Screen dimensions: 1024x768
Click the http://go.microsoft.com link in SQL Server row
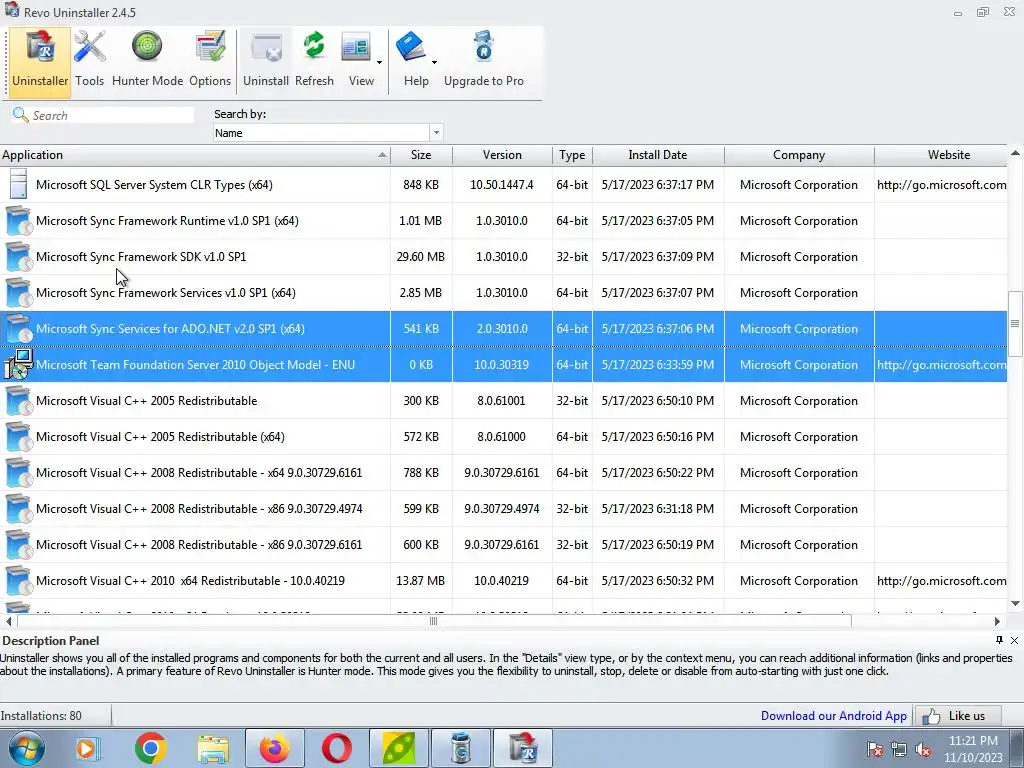click(941, 185)
